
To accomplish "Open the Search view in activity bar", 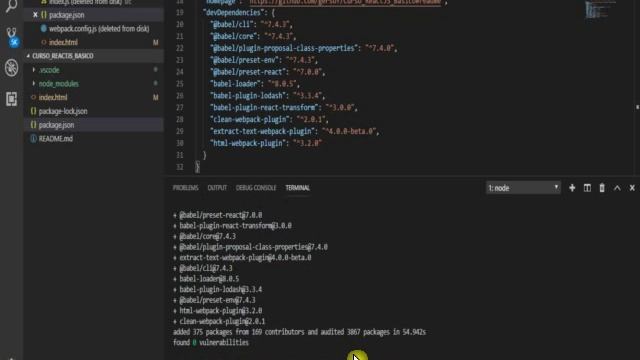I will pyautogui.click(x=11, y=6).
